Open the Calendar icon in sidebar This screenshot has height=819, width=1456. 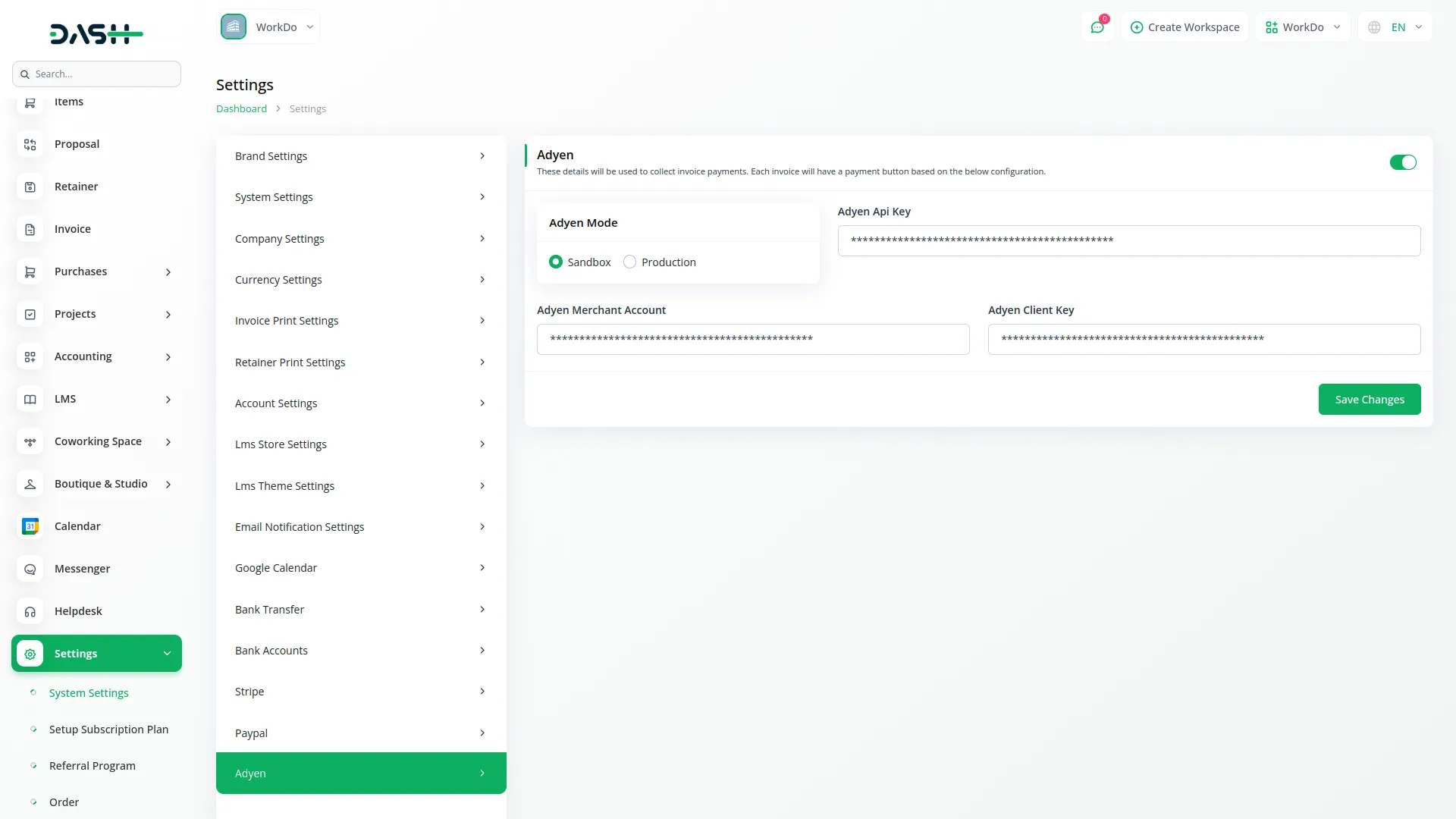click(x=30, y=526)
